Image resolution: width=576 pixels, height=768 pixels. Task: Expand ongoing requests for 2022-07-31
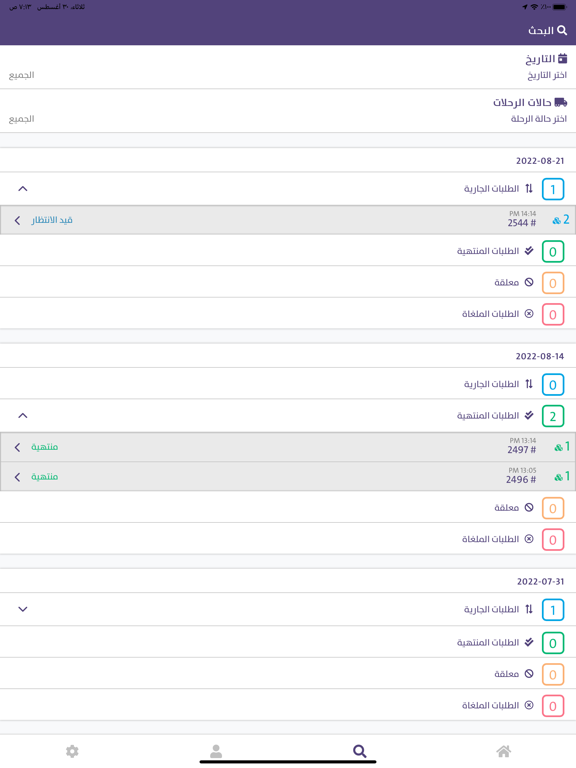coord(23,609)
